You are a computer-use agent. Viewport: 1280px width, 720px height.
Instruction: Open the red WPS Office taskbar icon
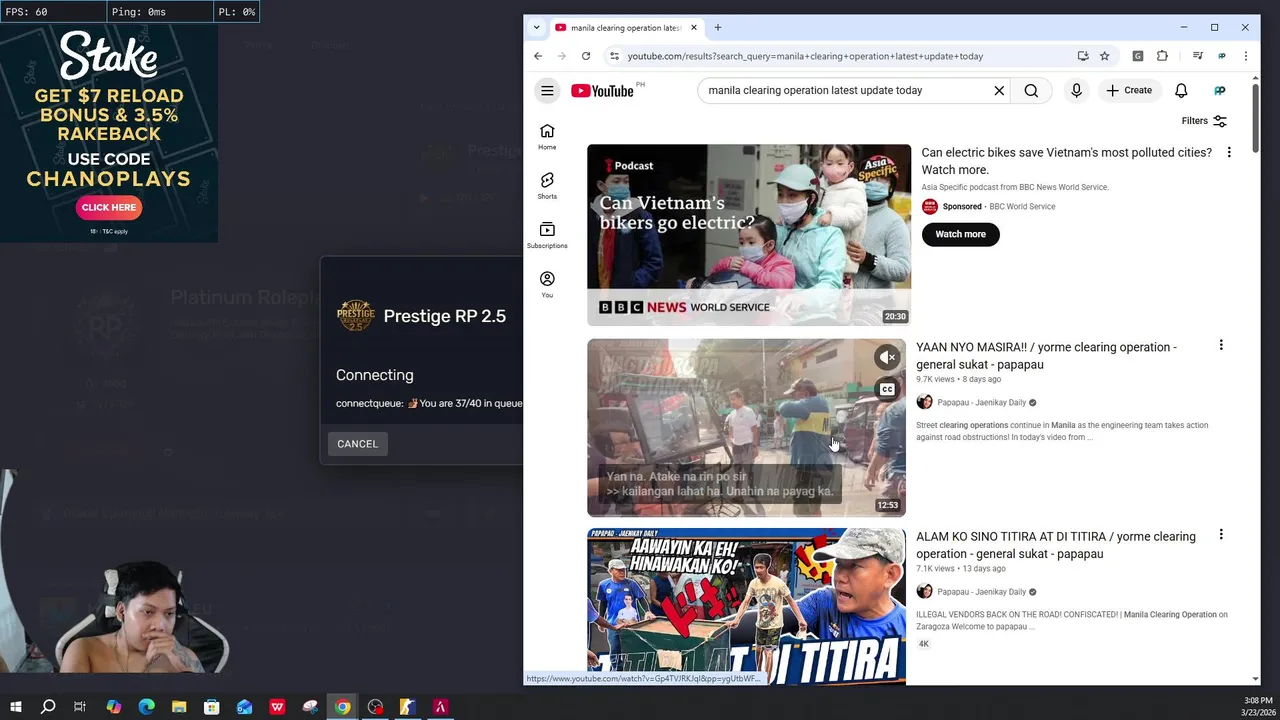(x=277, y=707)
